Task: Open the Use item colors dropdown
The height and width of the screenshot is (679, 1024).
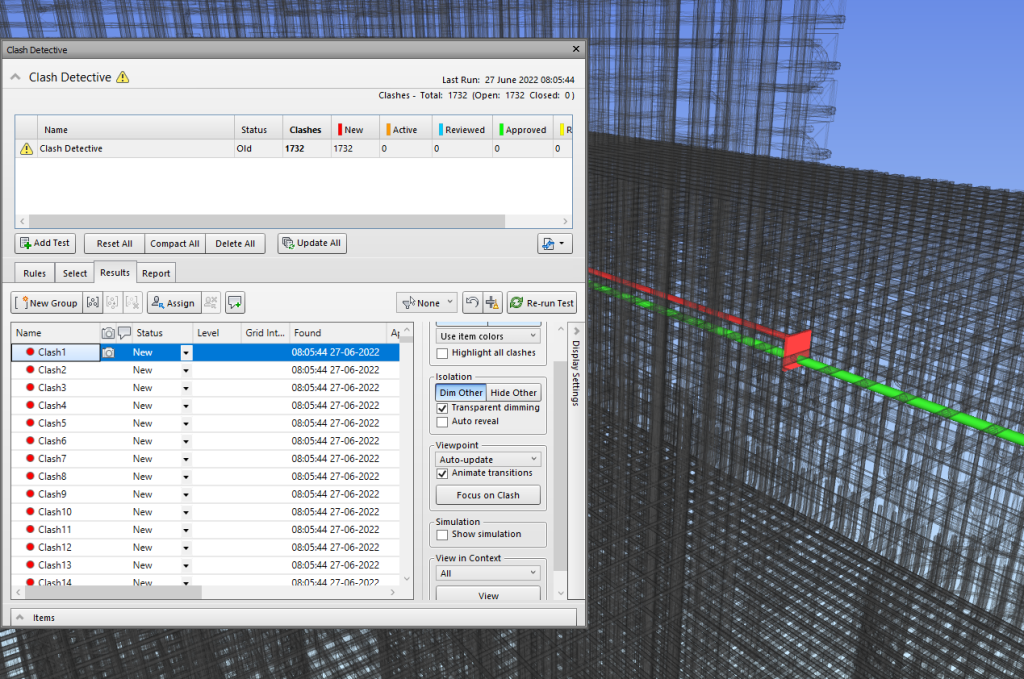Action: point(488,336)
